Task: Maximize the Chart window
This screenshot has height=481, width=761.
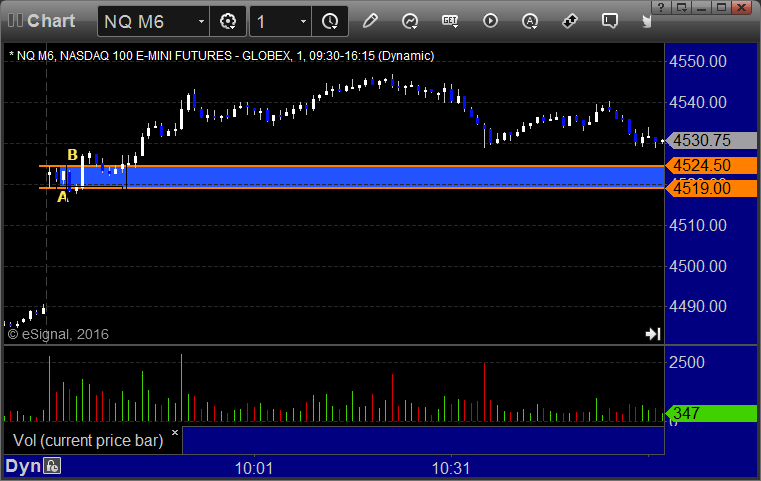Action: click(721, 7)
